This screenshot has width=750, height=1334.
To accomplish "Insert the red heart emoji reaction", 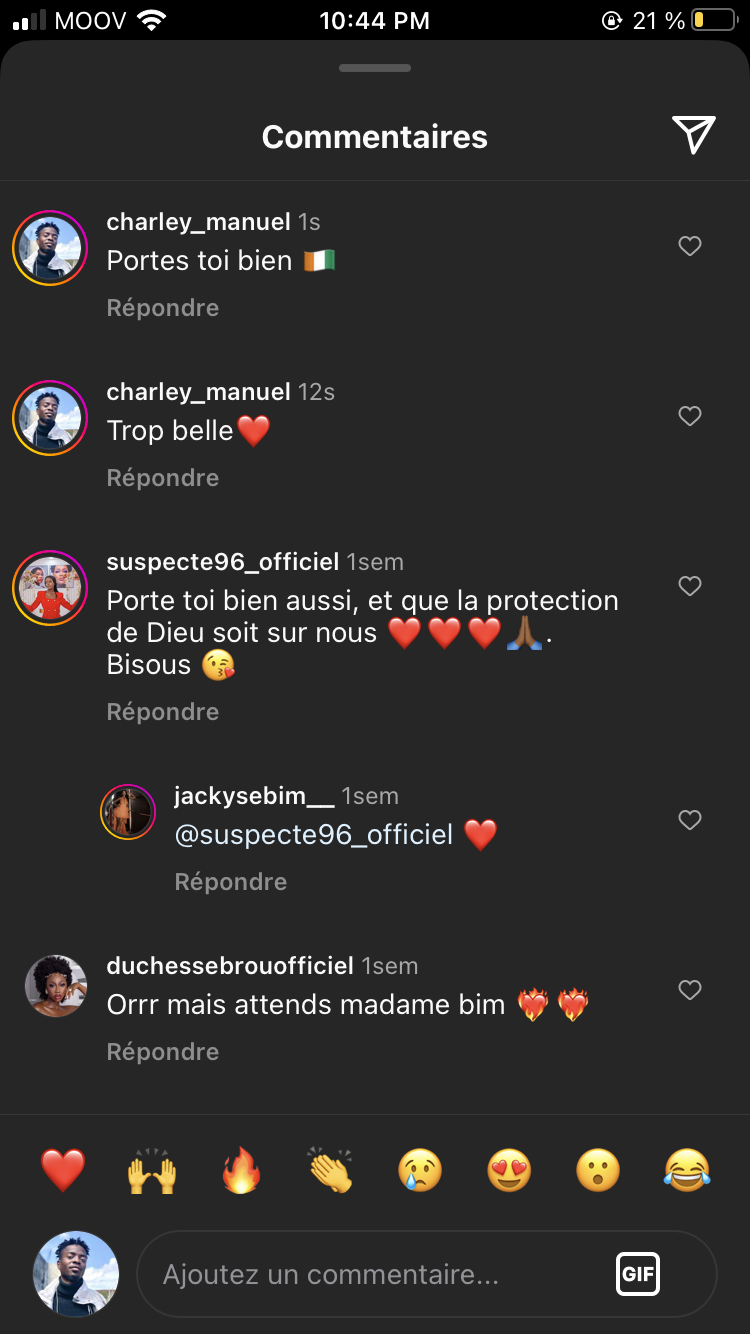I will coord(63,1170).
